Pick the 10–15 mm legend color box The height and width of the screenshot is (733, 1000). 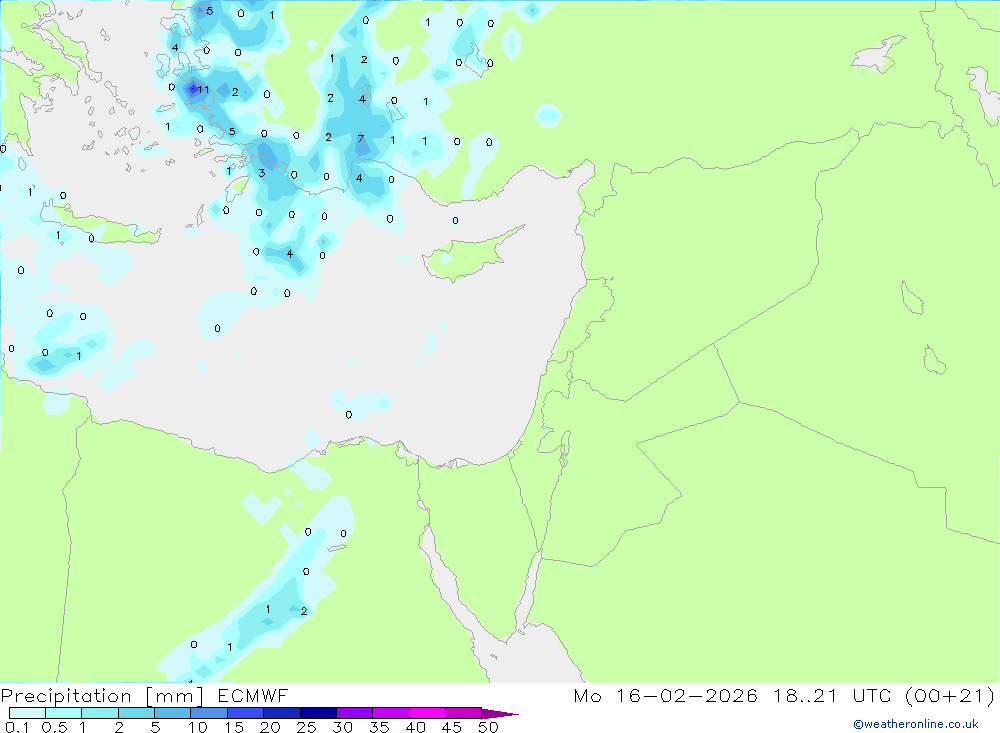tap(209, 713)
